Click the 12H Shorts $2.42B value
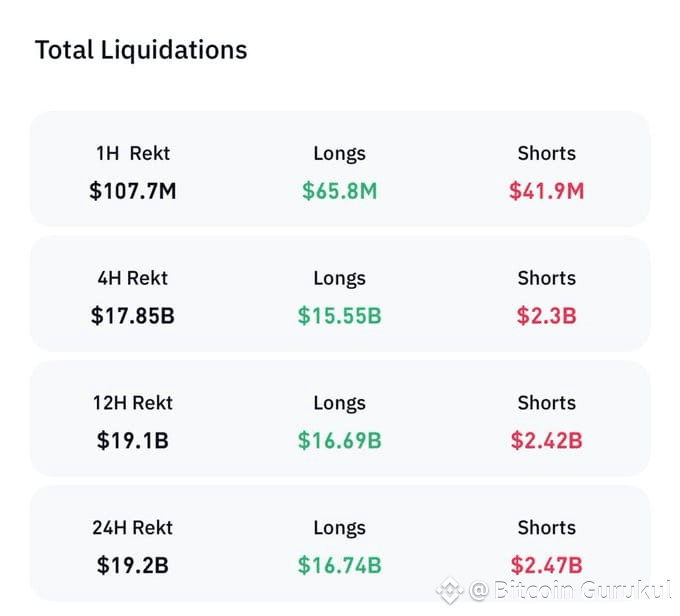This screenshot has height=616, width=680. click(546, 440)
